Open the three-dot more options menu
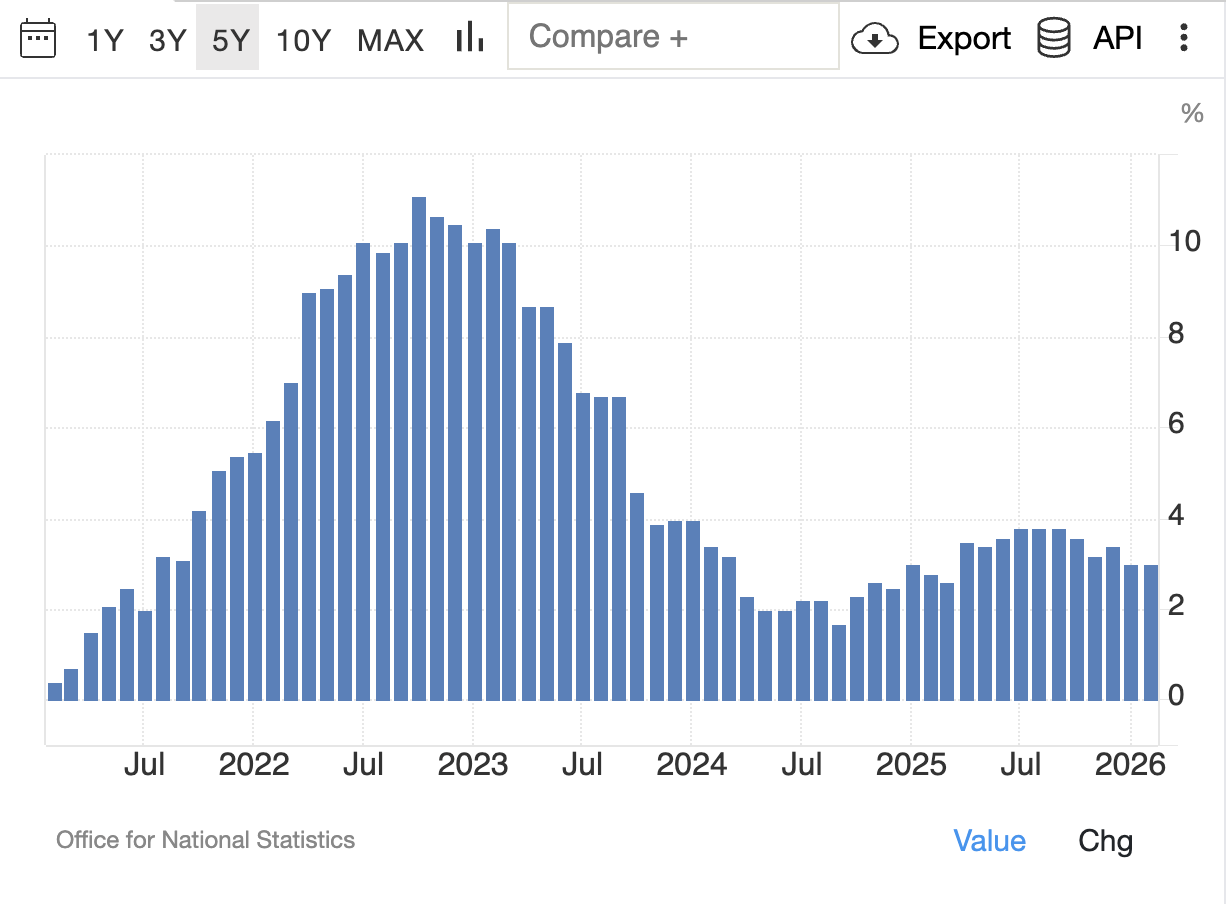Viewport: 1226px width, 904px height. pyautogui.click(x=1184, y=38)
